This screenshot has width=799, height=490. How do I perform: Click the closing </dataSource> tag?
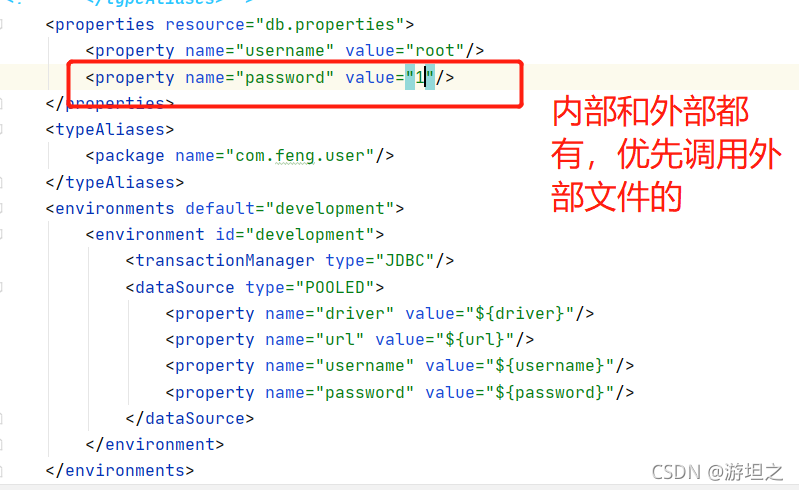tap(190, 419)
